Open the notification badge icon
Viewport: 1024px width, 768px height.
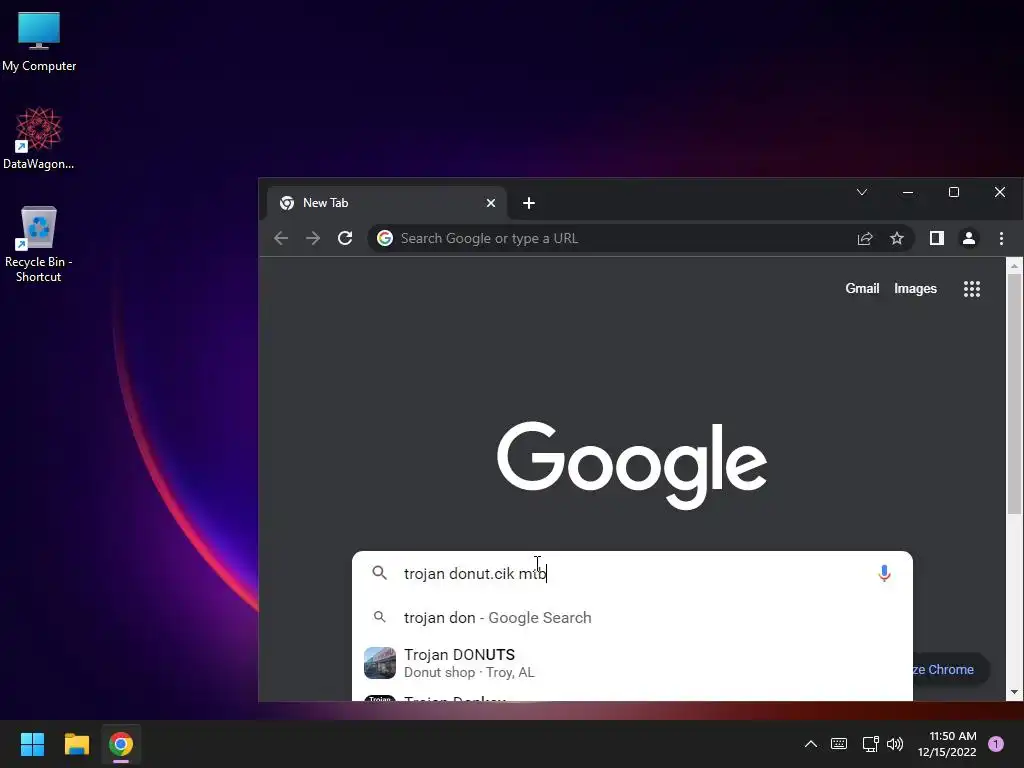click(x=996, y=744)
